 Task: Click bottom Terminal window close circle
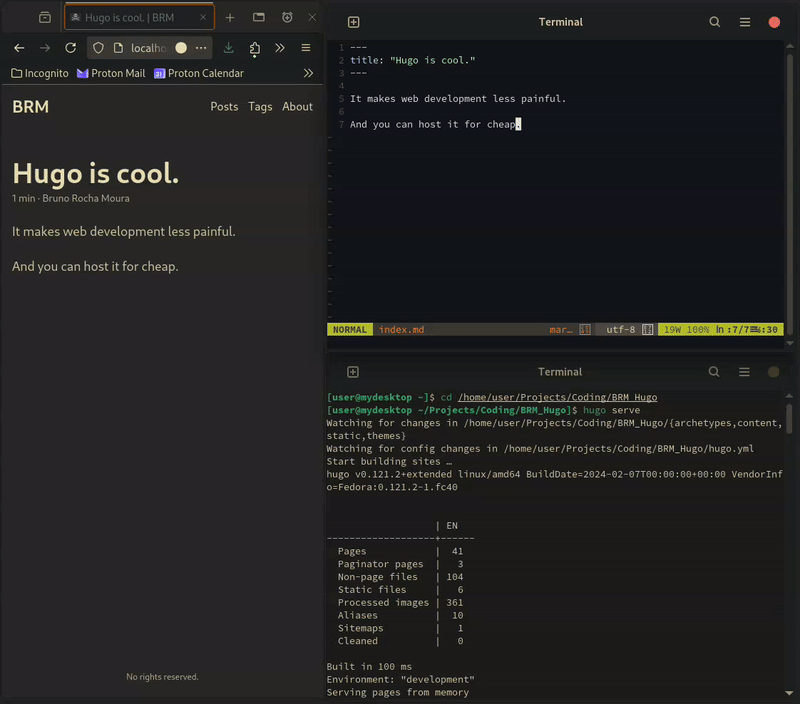click(x=773, y=372)
